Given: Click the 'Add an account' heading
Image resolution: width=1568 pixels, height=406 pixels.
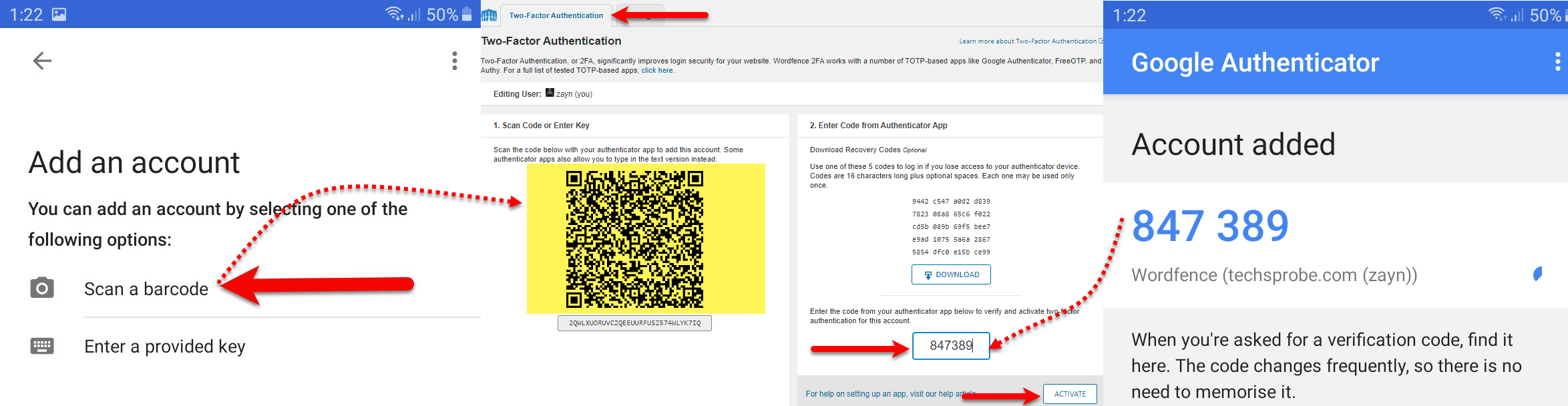Looking at the screenshot, I should (x=134, y=162).
